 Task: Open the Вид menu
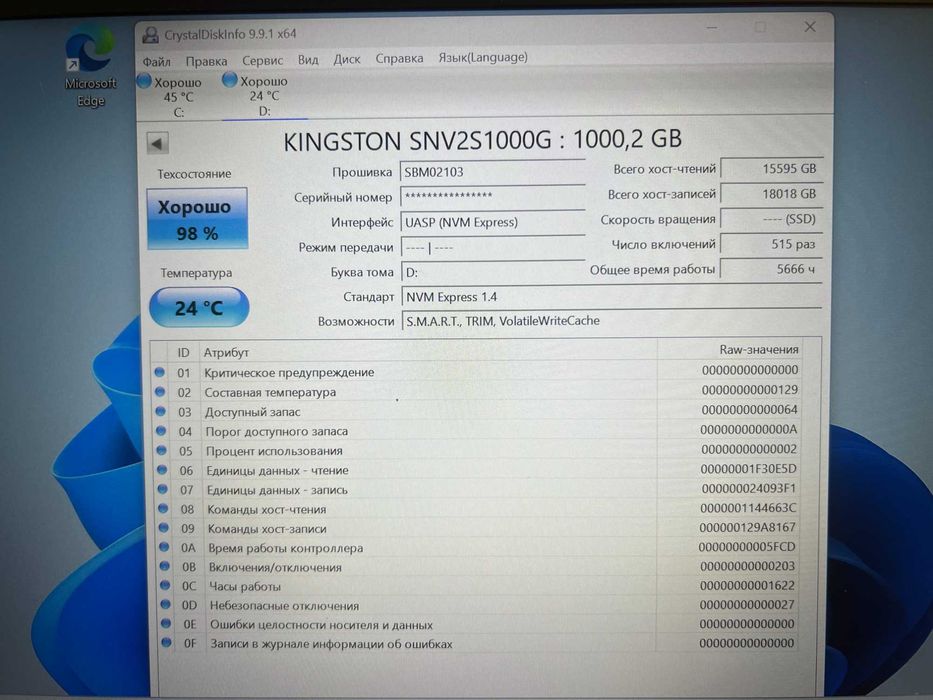[x=308, y=60]
